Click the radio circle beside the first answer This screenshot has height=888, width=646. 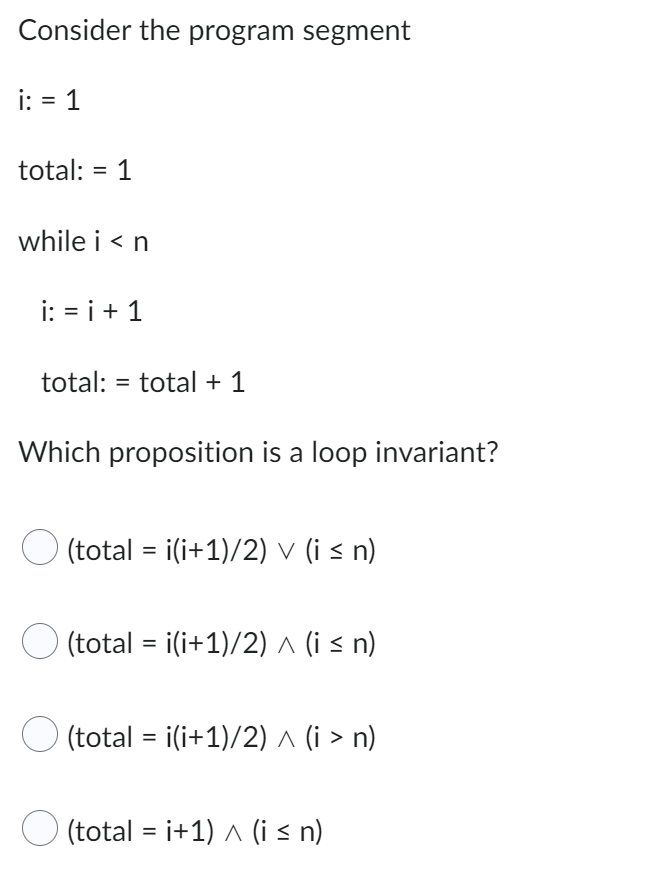coord(38,549)
